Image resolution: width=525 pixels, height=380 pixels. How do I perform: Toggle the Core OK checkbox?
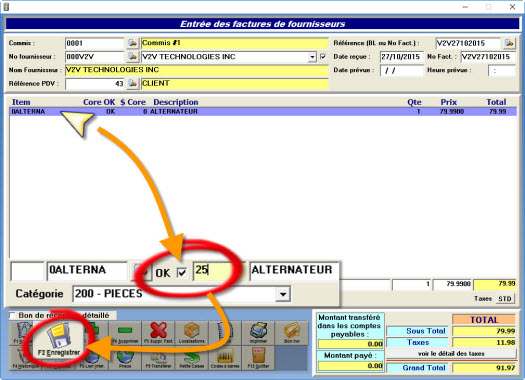pos(182,273)
